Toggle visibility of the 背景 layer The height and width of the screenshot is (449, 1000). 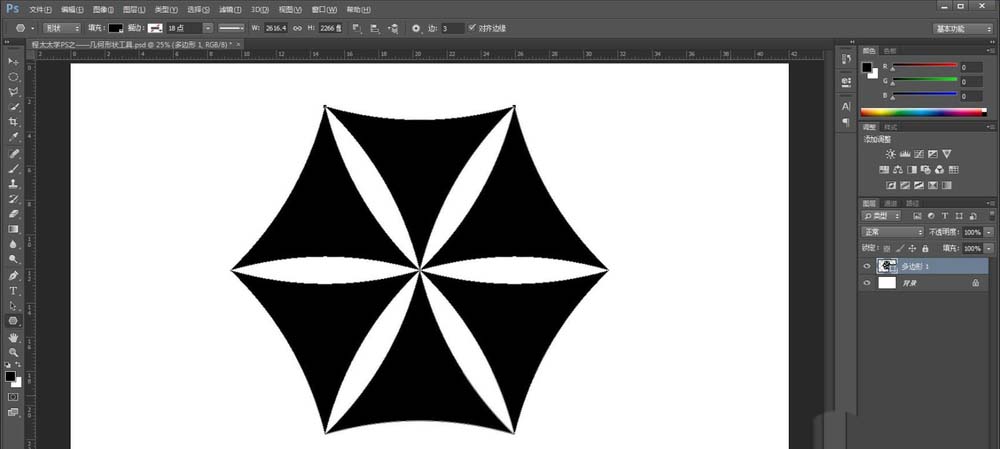(867, 284)
